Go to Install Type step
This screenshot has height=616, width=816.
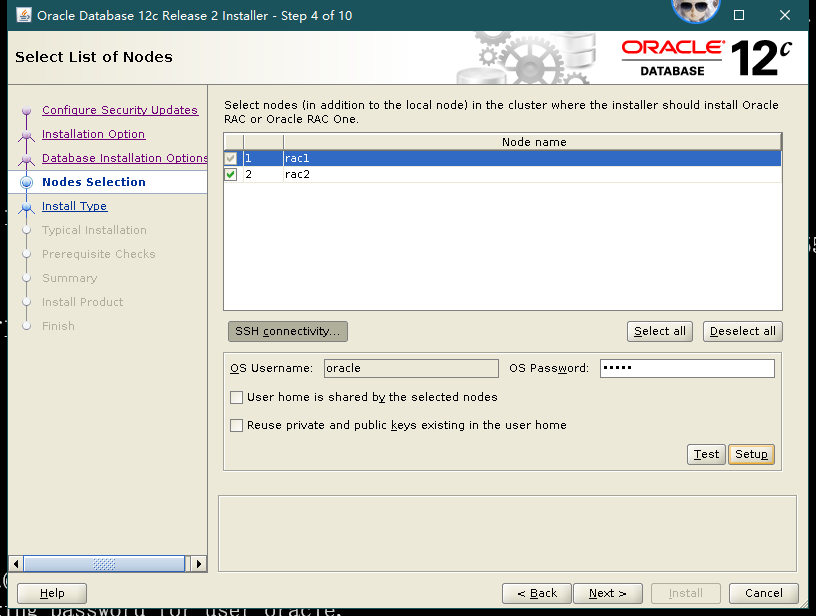(x=74, y=206)
